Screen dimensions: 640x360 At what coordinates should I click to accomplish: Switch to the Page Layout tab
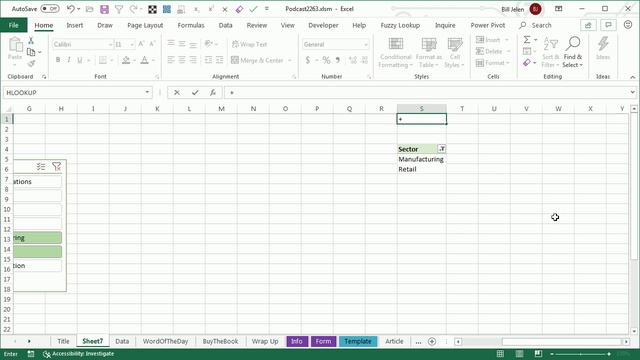[145, 25]
